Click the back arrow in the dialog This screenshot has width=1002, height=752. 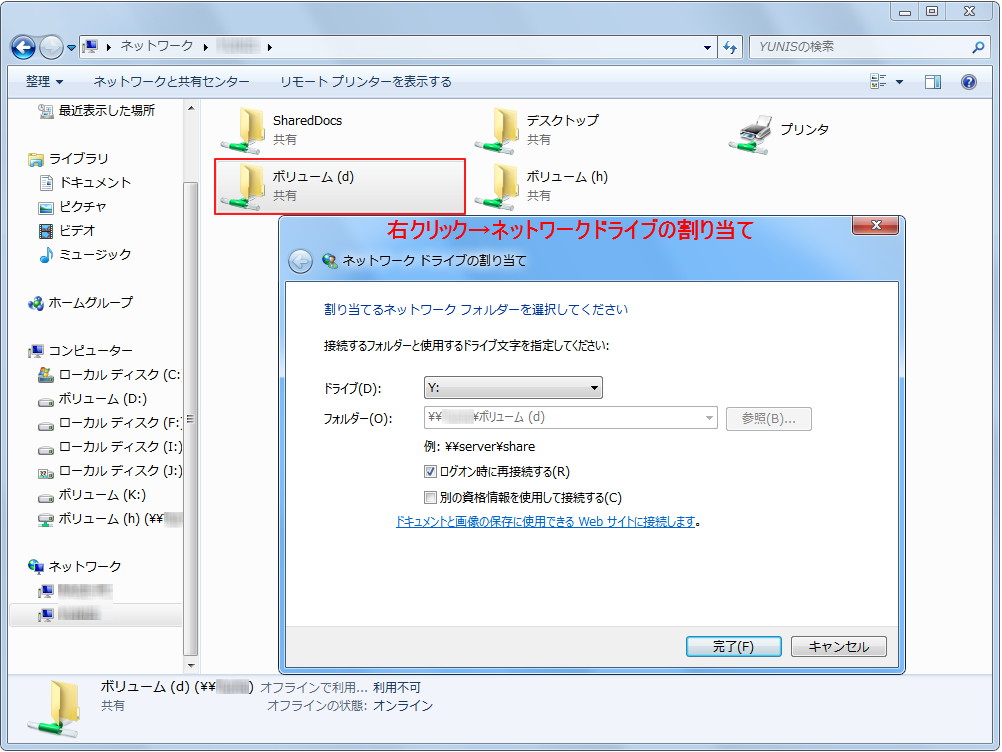[x=300, y=261]
